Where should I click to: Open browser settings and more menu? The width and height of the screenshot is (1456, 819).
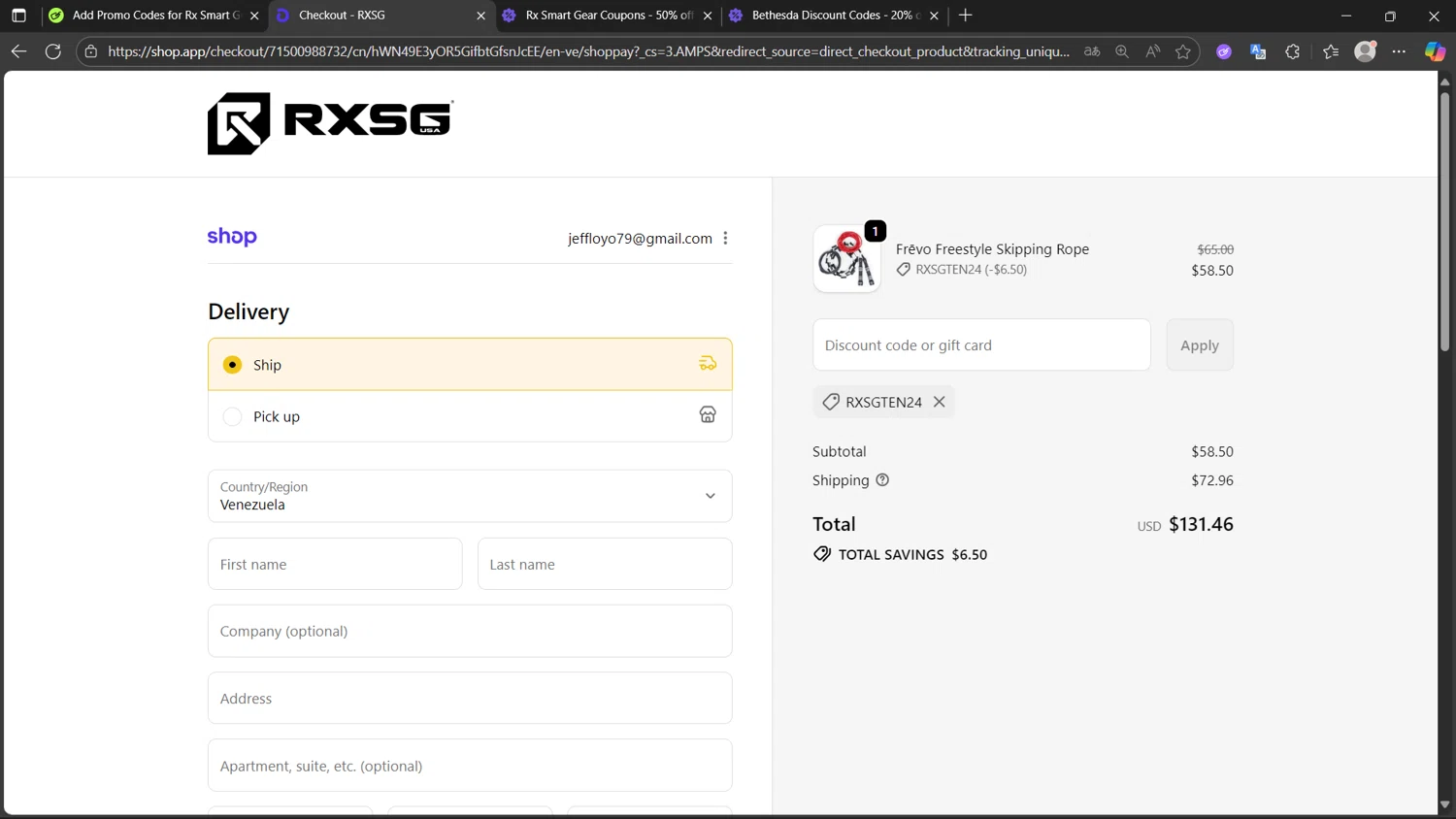[1399, 51]
